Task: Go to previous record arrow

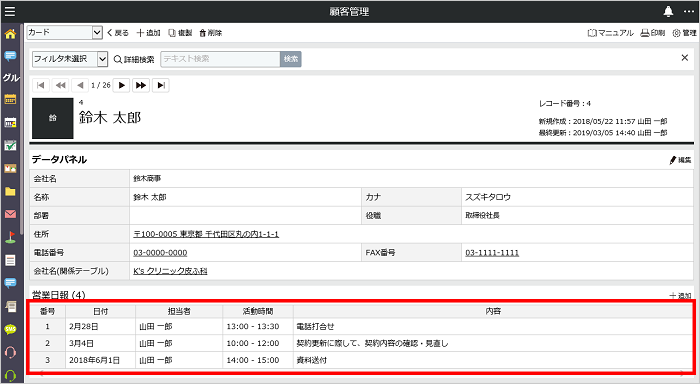Action: pos(80,85)
